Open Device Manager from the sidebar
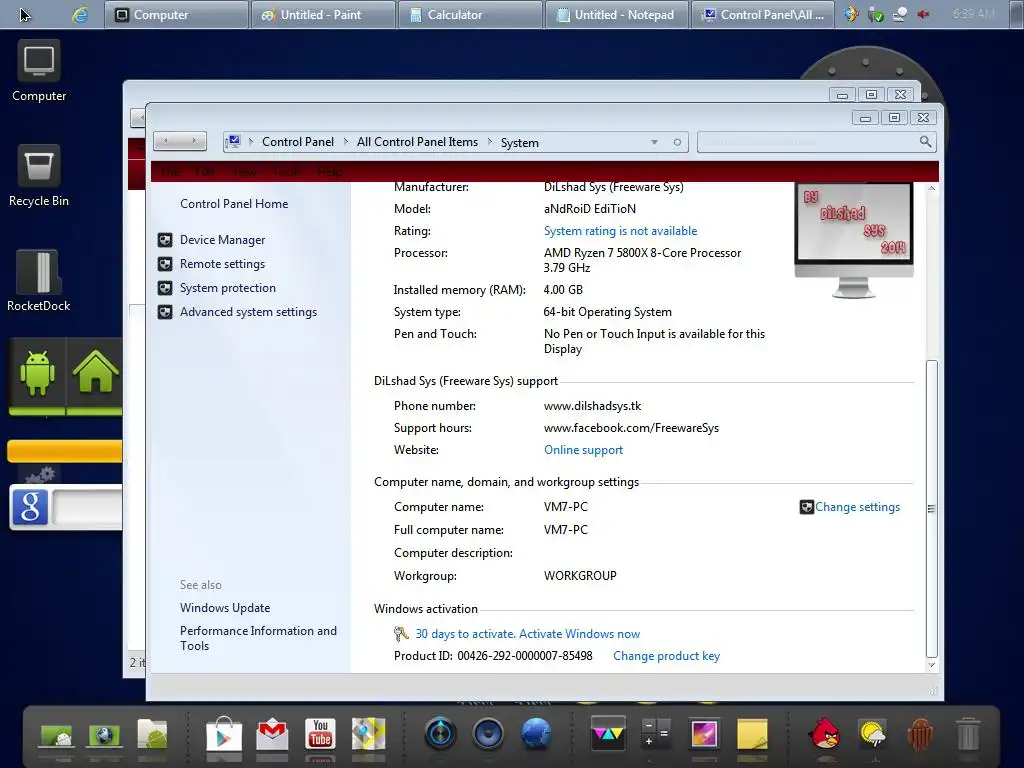The height and width of the screenshot is (768, 1024). 222,240
